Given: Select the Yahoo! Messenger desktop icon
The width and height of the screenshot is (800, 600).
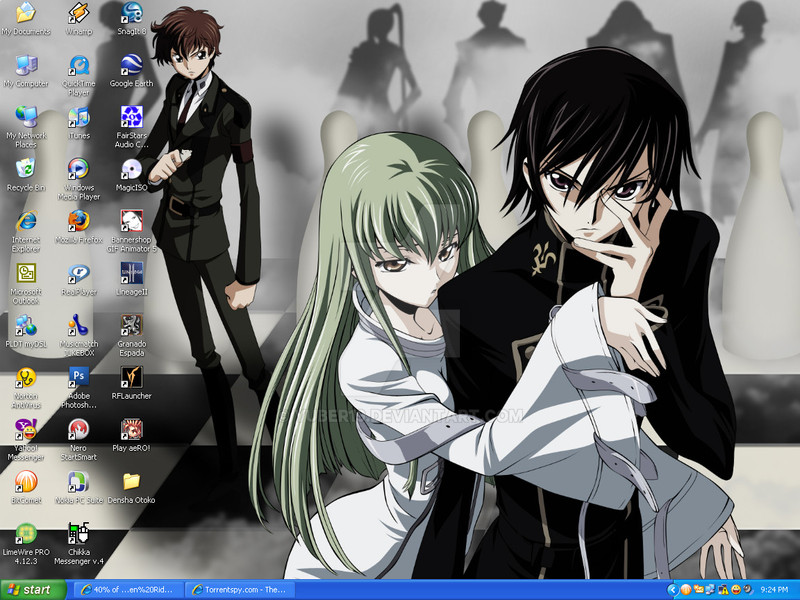Looking at the screenshot, I should [x=26, y=440].
